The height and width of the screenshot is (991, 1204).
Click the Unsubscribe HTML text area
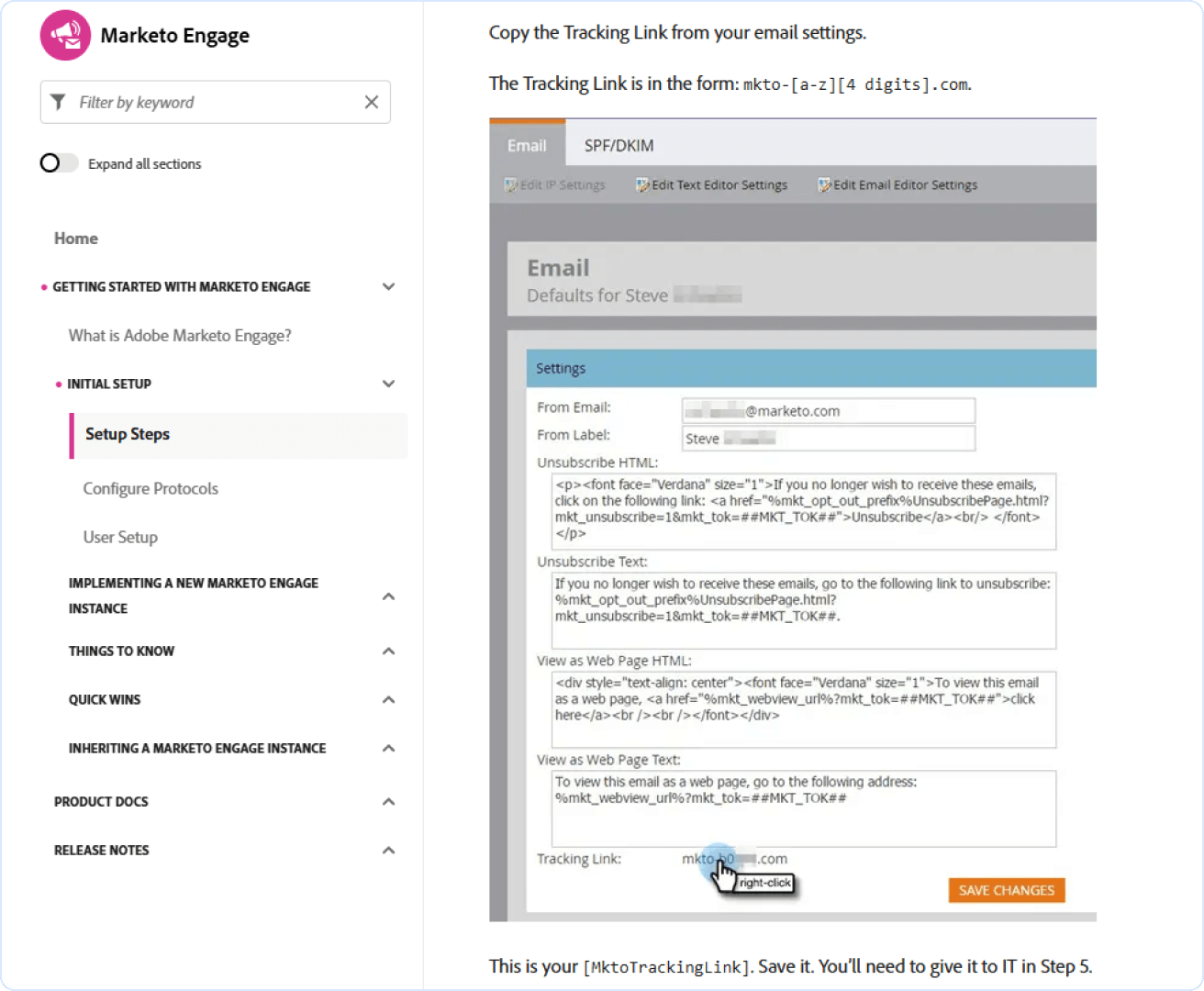point(804,511)
